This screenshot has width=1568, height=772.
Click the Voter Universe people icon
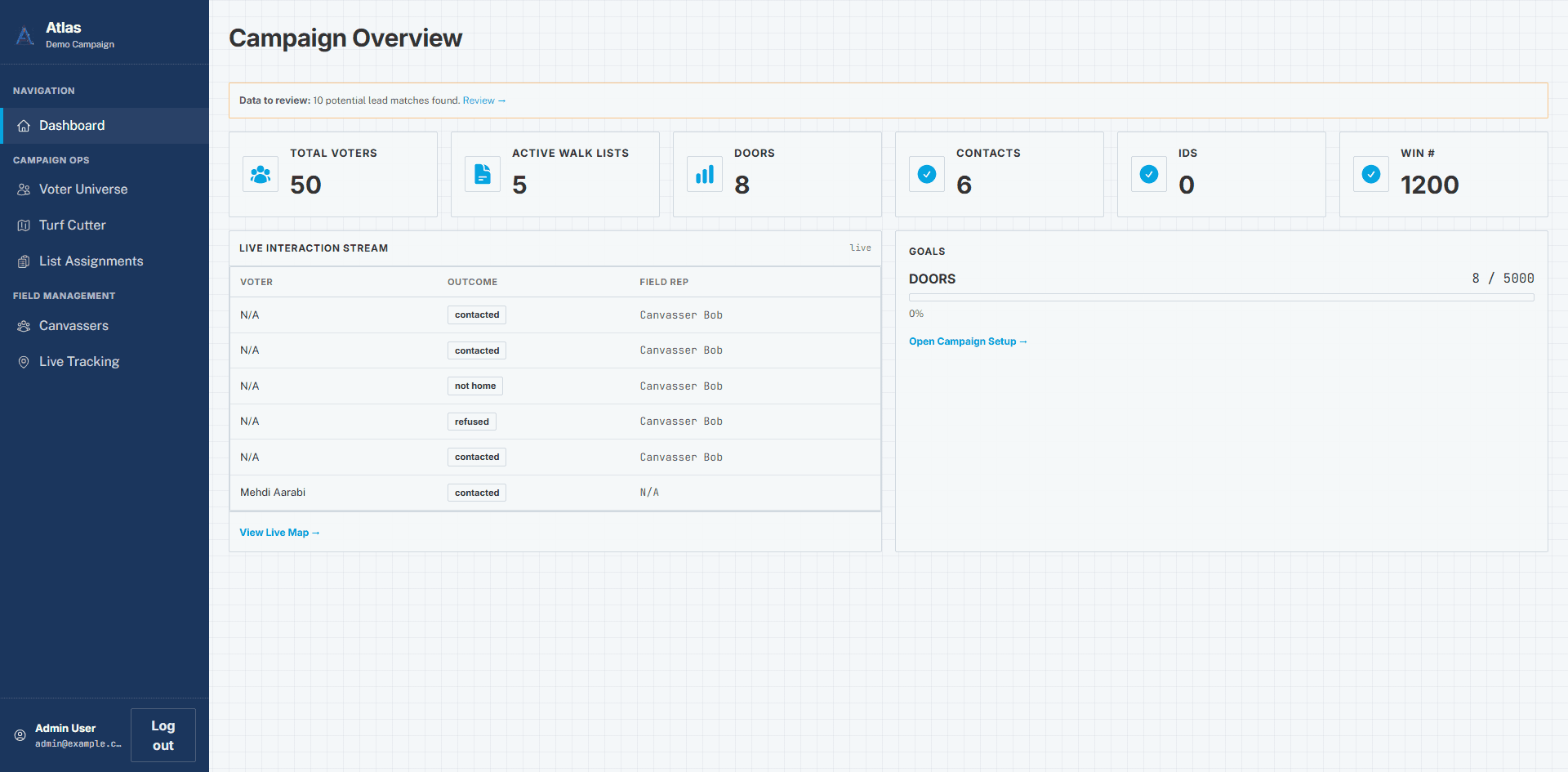24,190
